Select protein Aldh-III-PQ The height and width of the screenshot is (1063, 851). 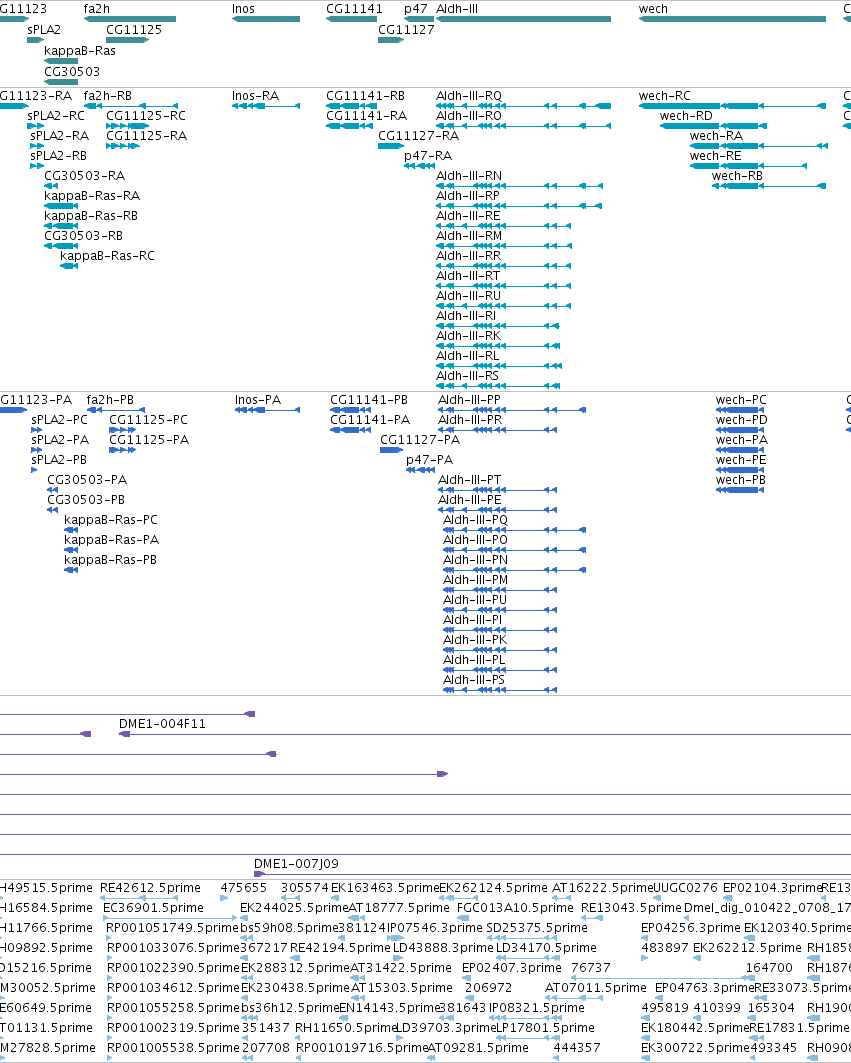[x=475, y=520]
